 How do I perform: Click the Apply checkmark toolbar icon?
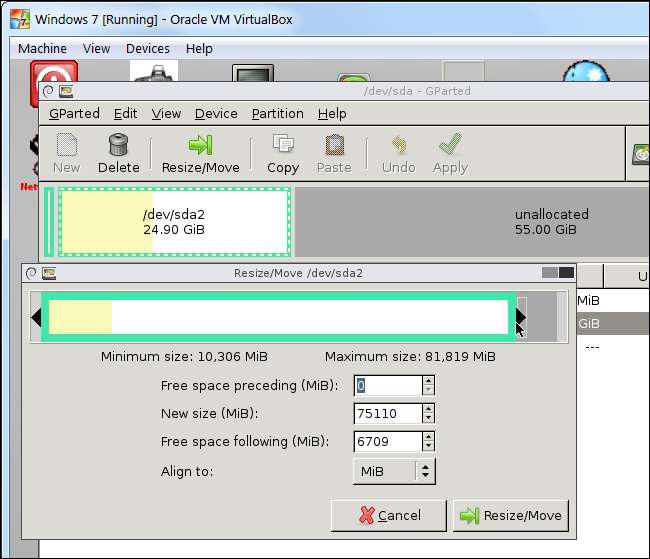450,146
